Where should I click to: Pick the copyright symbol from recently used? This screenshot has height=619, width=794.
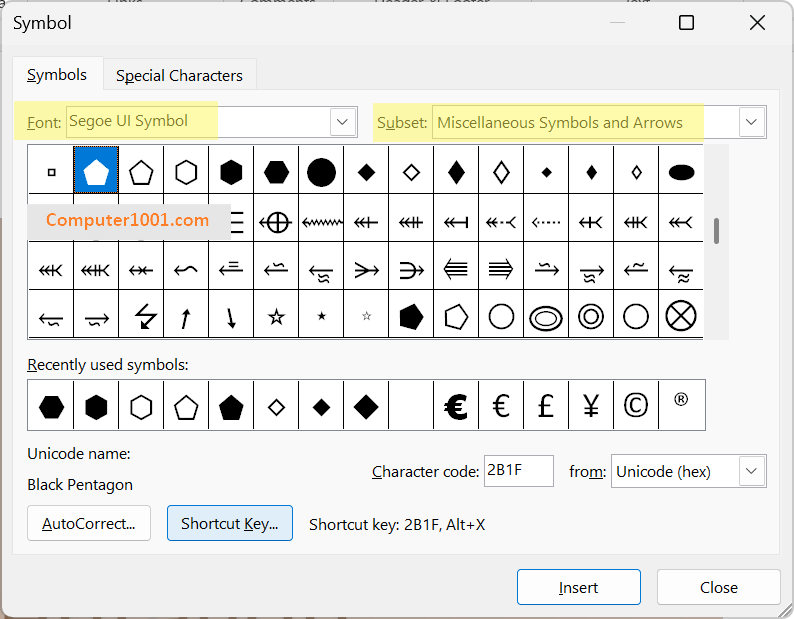click(x=636, y=405)
